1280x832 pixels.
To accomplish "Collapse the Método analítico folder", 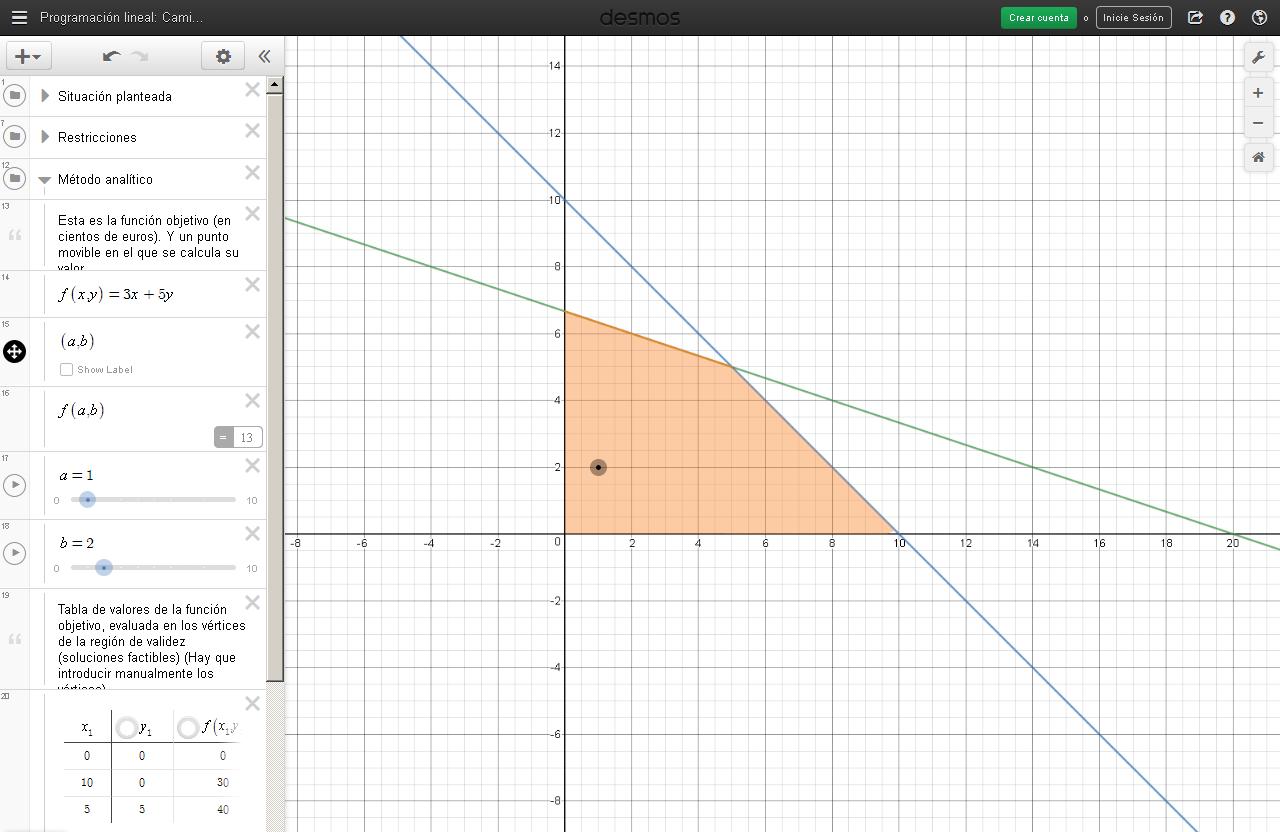I will tap(44, 179).
